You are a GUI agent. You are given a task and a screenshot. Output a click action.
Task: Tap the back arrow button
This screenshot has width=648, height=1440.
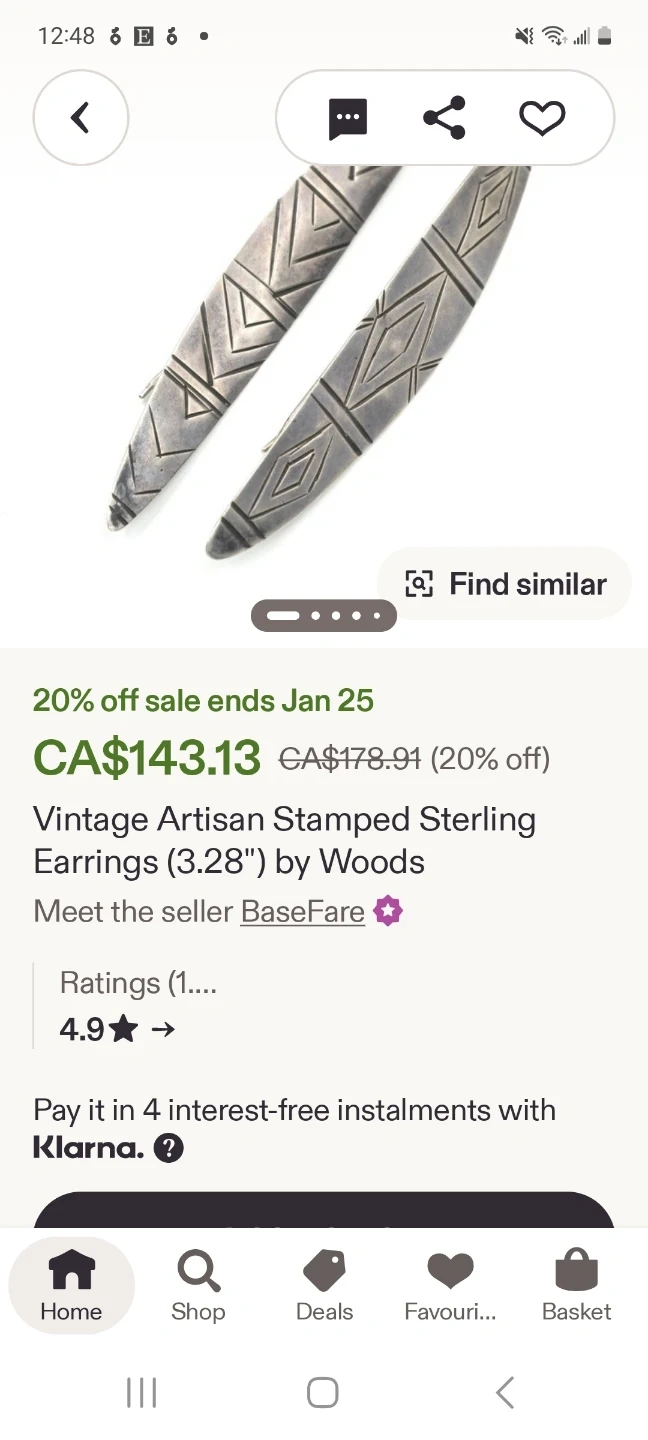pos(81,118)
